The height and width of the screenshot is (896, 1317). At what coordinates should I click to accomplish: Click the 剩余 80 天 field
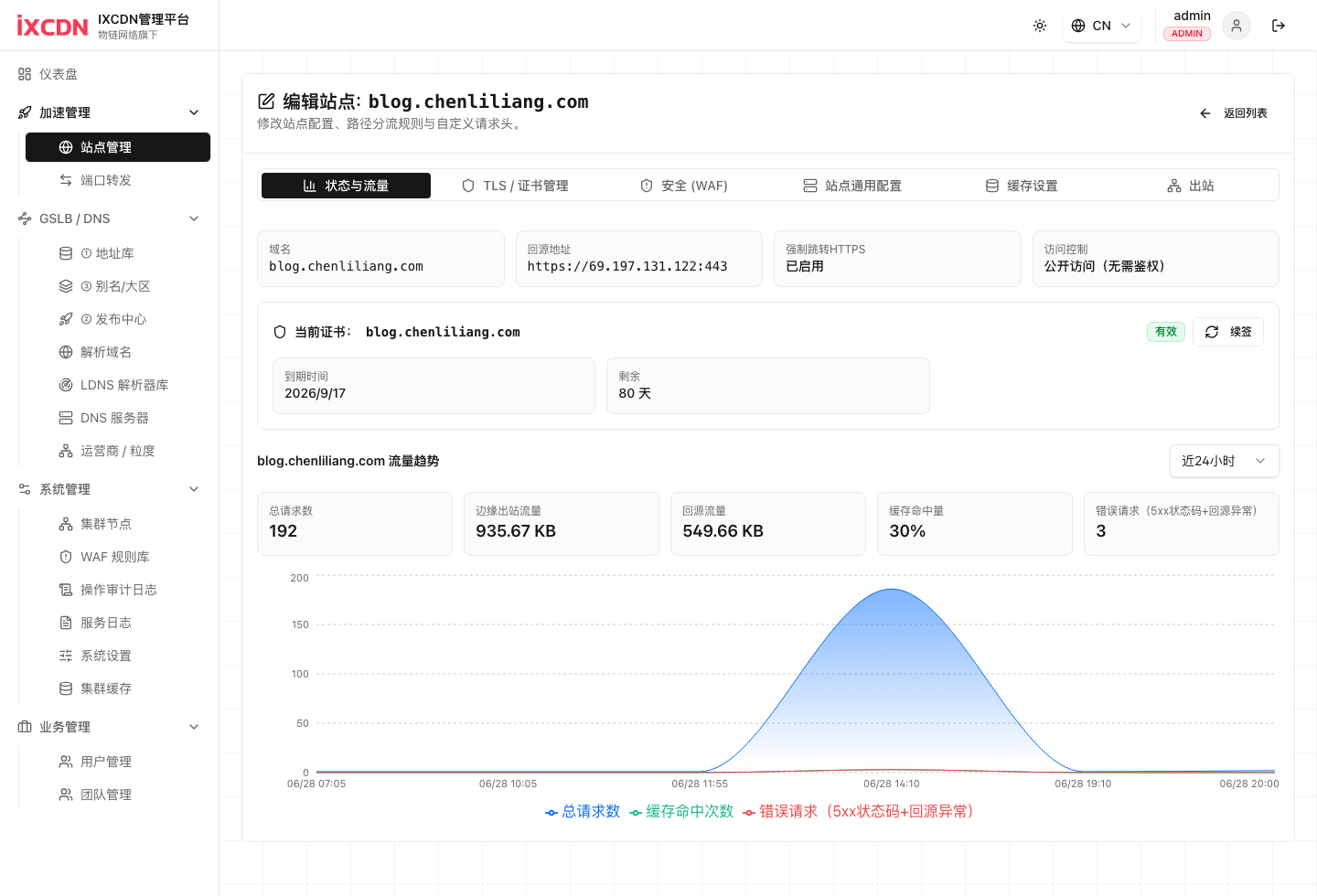coord(768,386)
